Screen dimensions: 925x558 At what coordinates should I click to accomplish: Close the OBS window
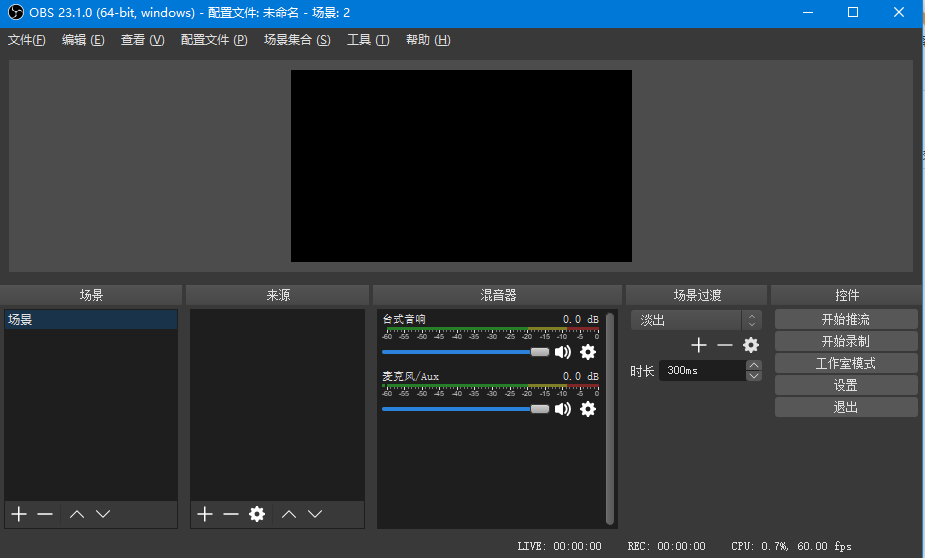tap(899, 12)
